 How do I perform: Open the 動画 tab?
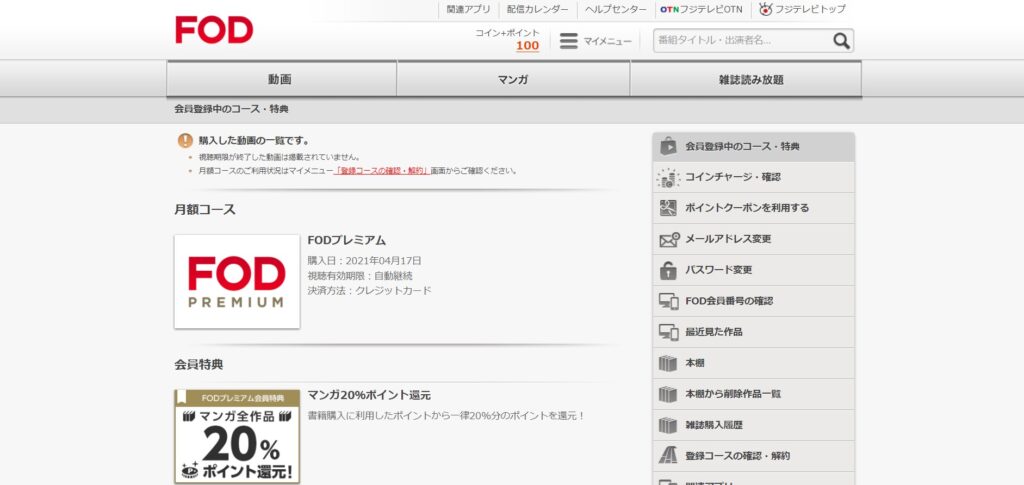tap(281, 79)
